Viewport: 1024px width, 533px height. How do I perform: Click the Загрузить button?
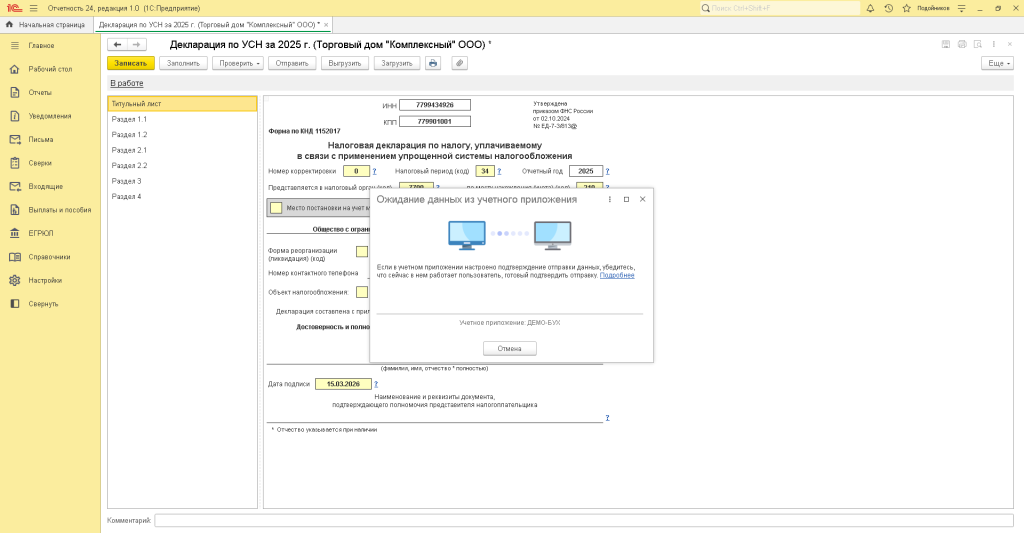[x=397, y=63]
